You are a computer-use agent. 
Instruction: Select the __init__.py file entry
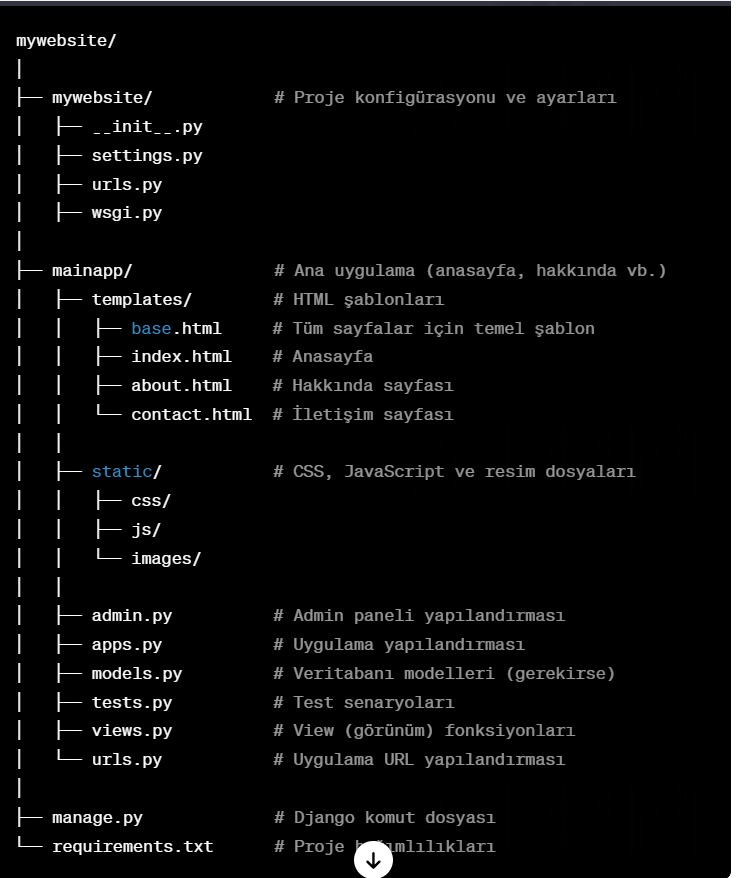pyautogui.click(x=146, y=127)
